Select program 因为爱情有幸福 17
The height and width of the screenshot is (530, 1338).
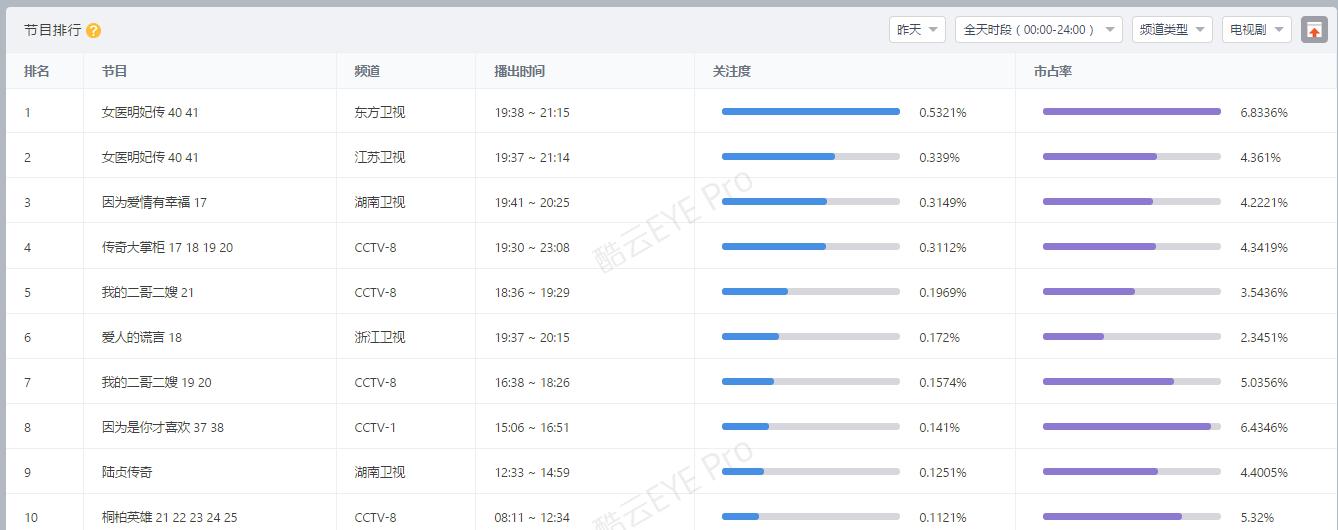click(x=154, y=202)
